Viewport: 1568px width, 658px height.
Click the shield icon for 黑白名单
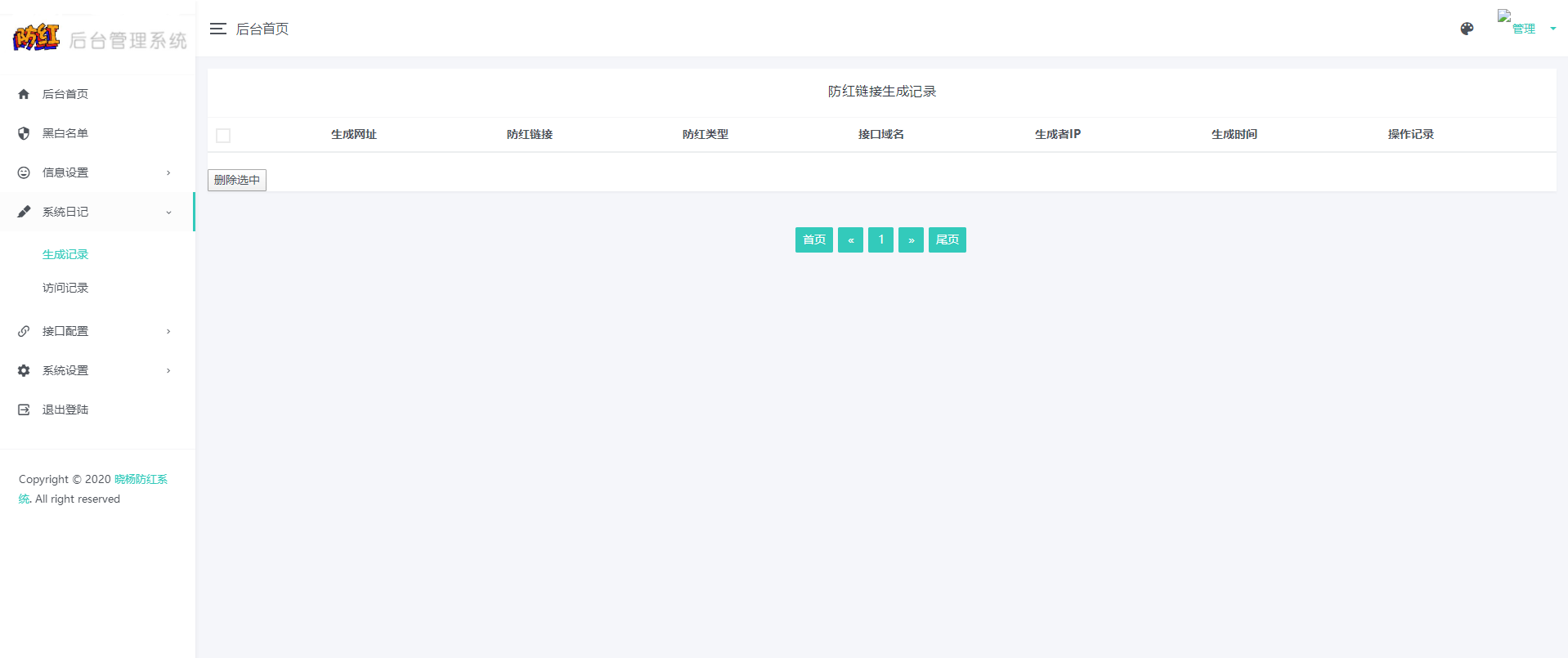point(24,133)
